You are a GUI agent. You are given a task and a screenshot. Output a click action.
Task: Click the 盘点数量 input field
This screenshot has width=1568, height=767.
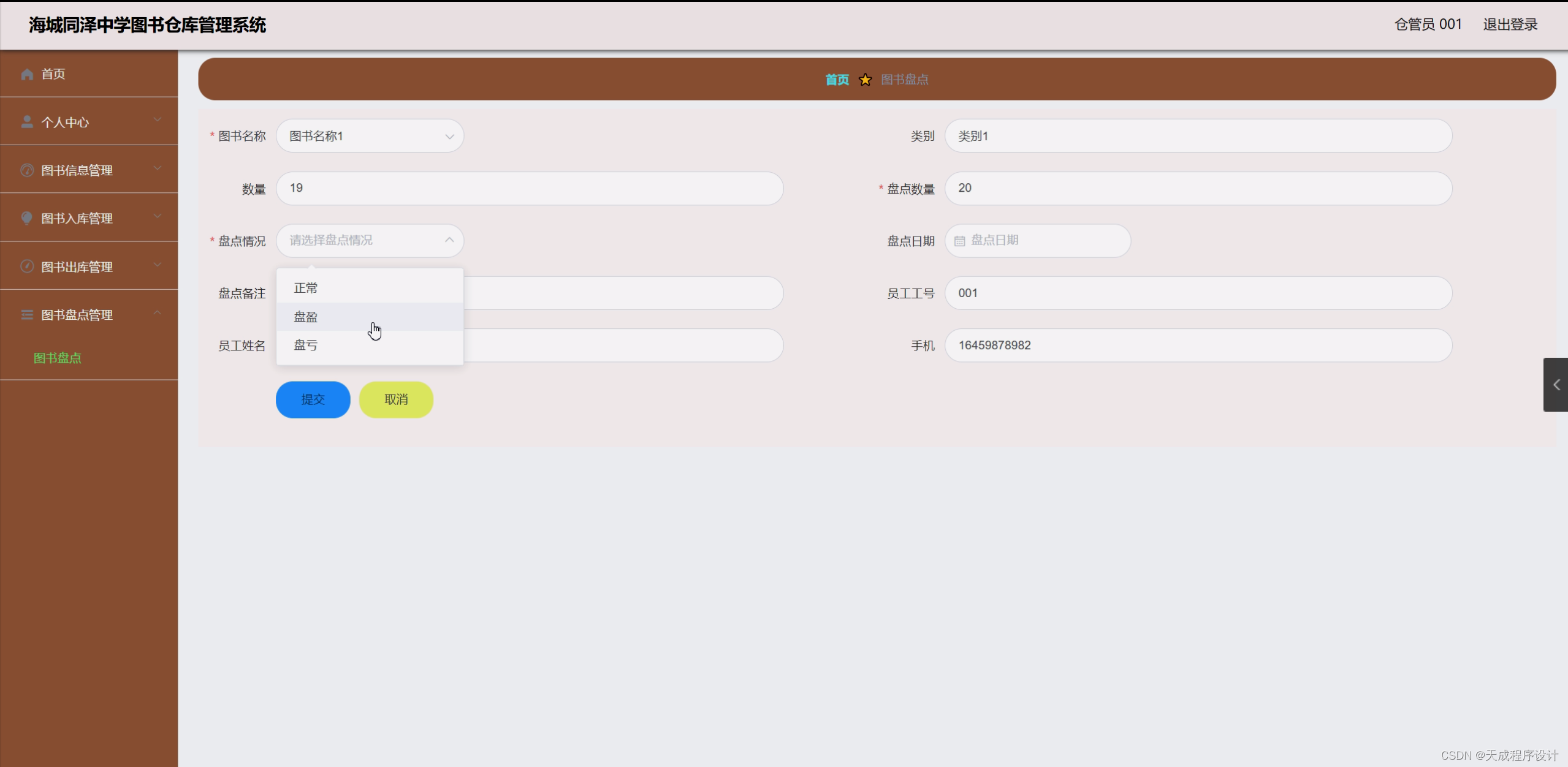tap(1197, 188)
